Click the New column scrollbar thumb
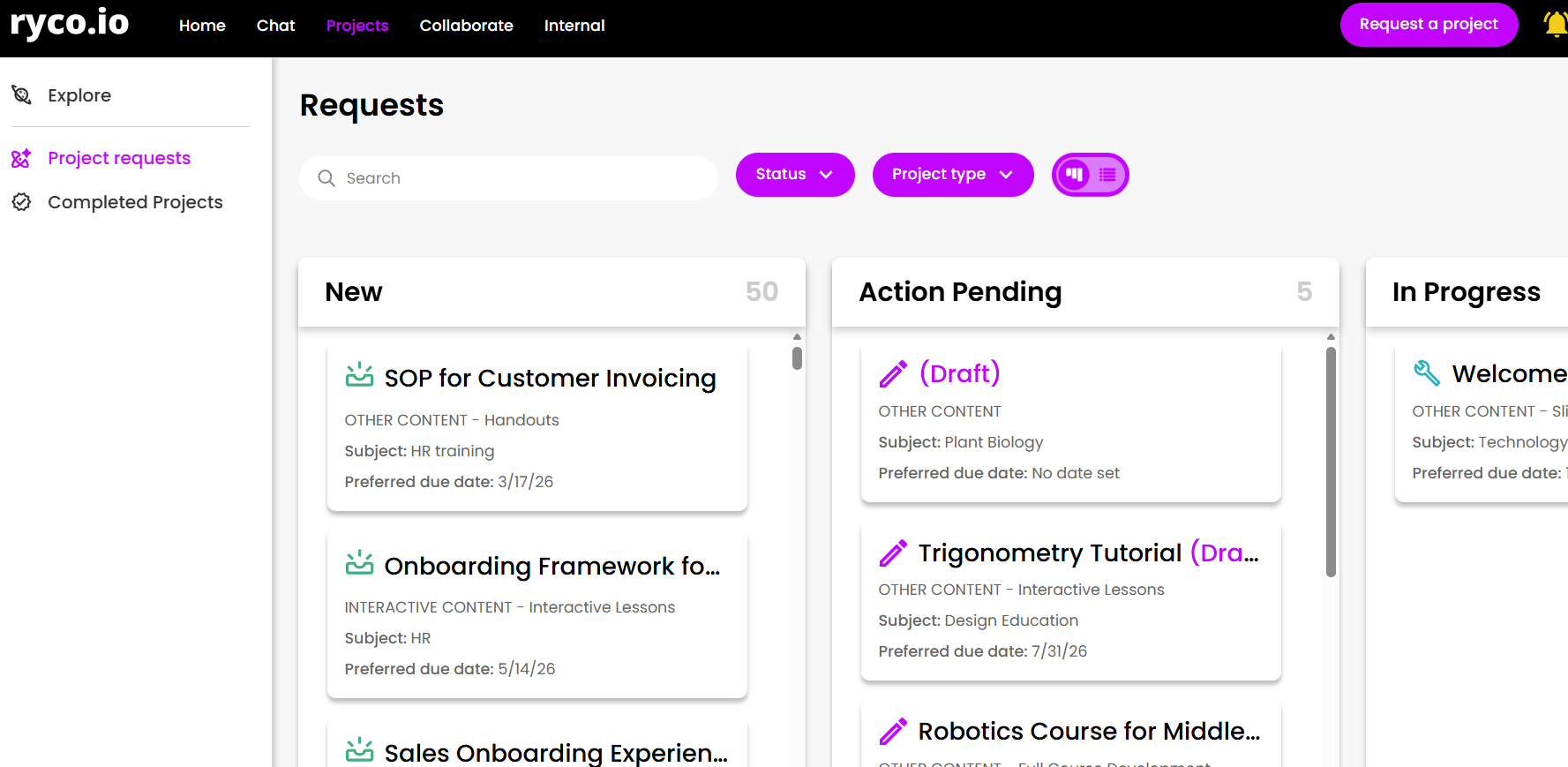Image resolution: width=1568 pixels, height=767 pixels. point(797,358)
